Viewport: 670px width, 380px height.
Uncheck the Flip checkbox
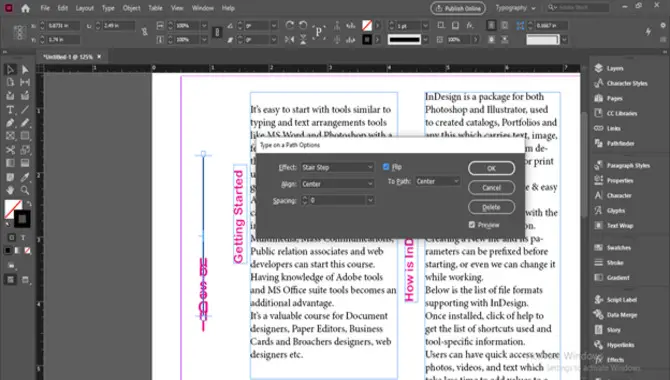(x=386, y=167)
